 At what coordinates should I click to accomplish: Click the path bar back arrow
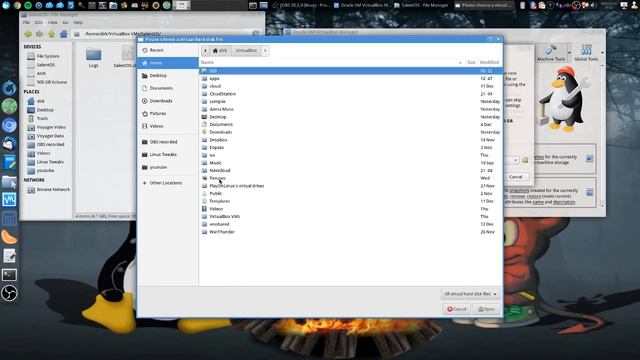pos(205,51)
